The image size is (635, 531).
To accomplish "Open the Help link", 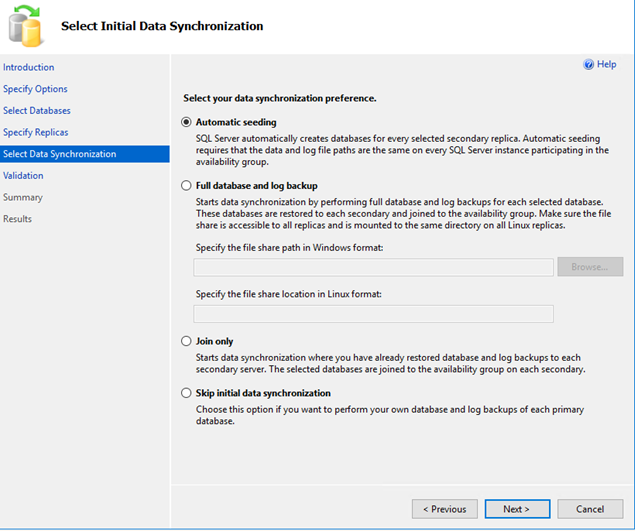I will [x=606, y=64].
